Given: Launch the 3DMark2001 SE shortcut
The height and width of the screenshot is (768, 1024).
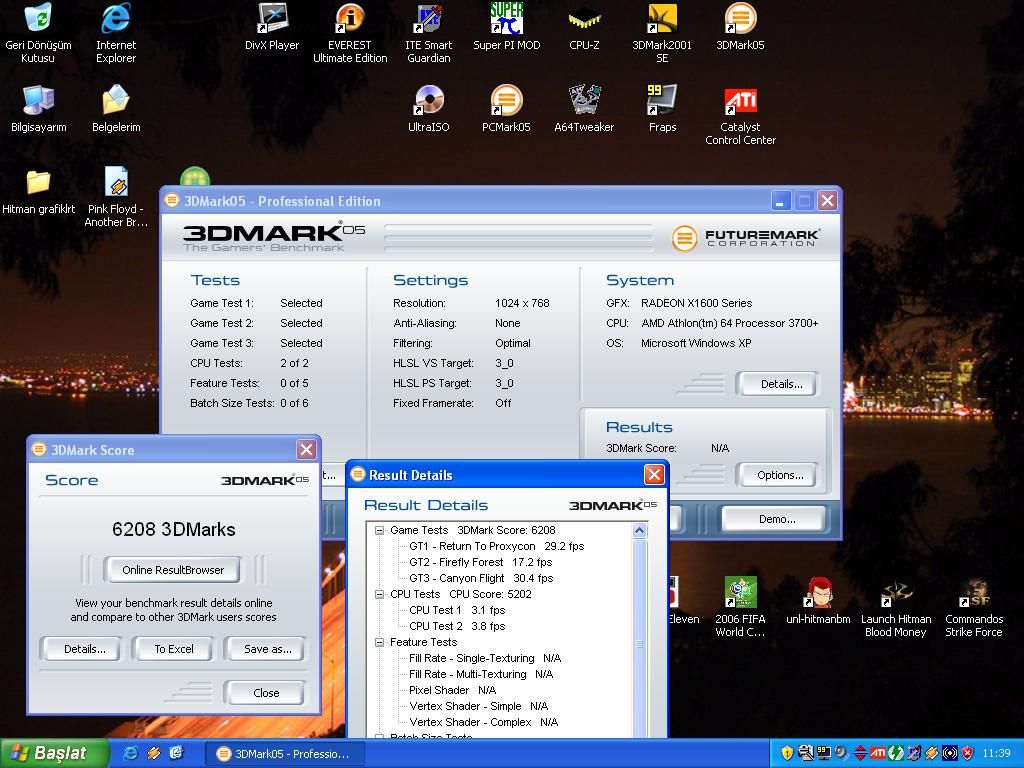Looking at the screenshot, I should tap(662, 33).
